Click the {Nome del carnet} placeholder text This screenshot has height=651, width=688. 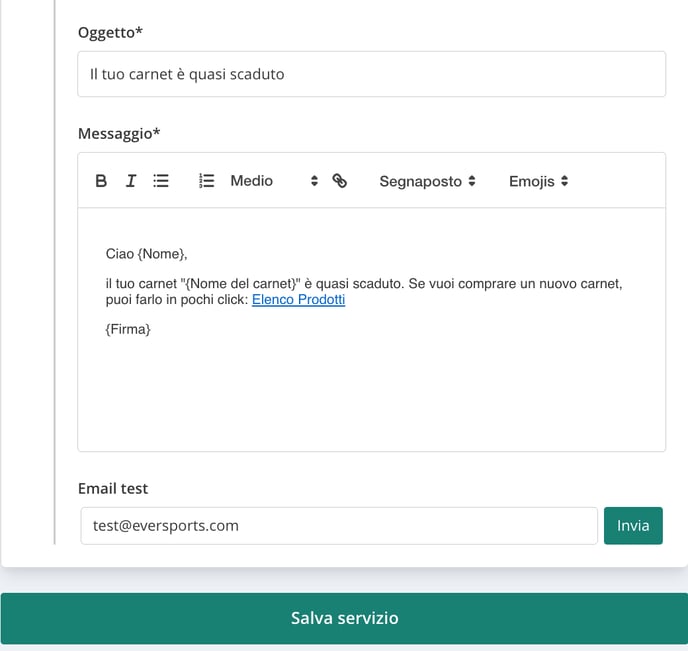(x=240, y=284)
